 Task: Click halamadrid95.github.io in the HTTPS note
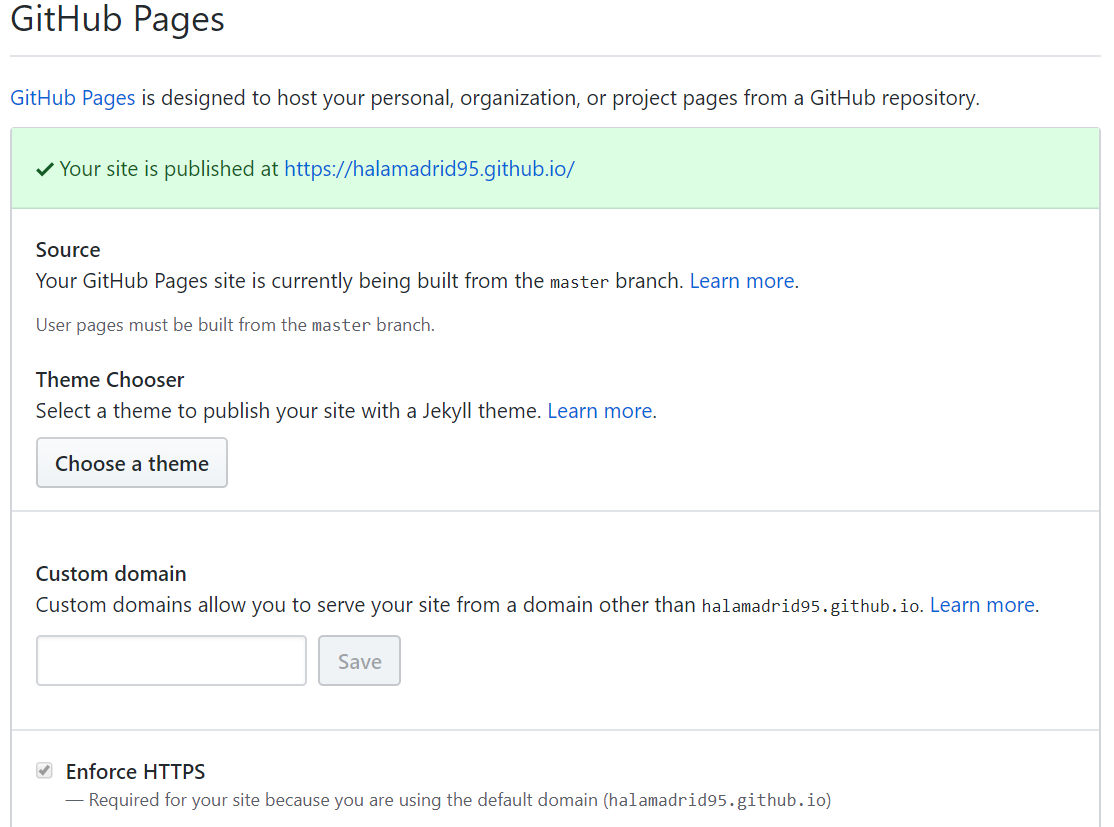coord(717,800)
